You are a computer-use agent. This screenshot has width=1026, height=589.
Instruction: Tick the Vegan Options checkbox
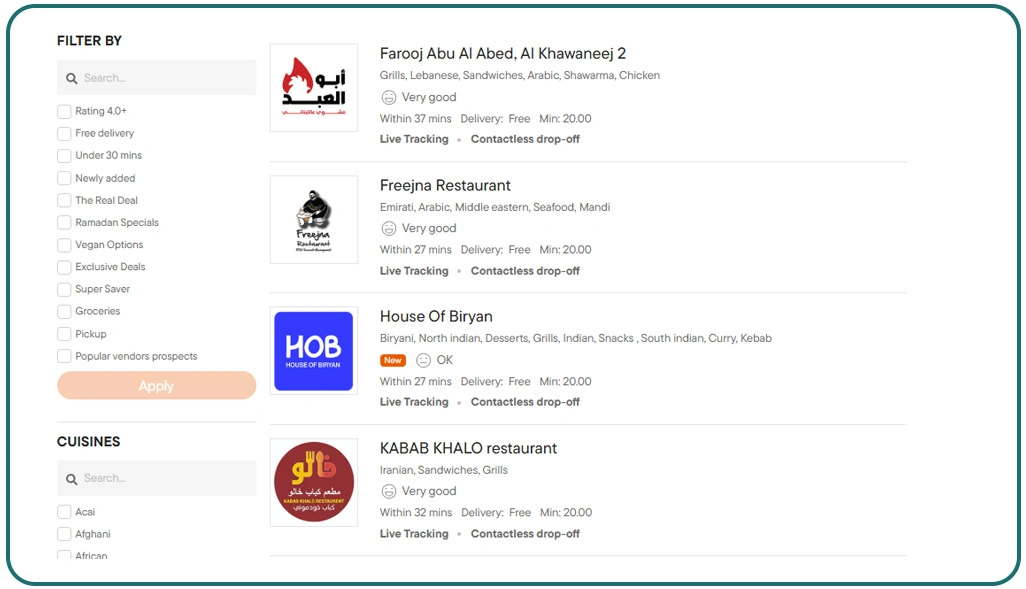[x=64, y=245]
